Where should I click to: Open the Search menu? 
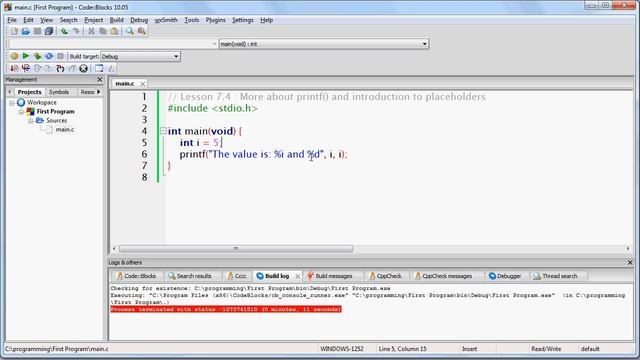pos(68,20)
